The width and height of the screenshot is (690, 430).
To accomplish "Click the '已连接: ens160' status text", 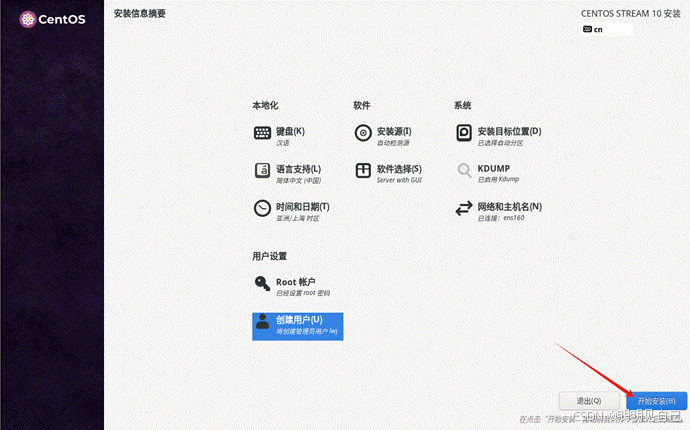I will pyautogui.click(x=501, y=218).
